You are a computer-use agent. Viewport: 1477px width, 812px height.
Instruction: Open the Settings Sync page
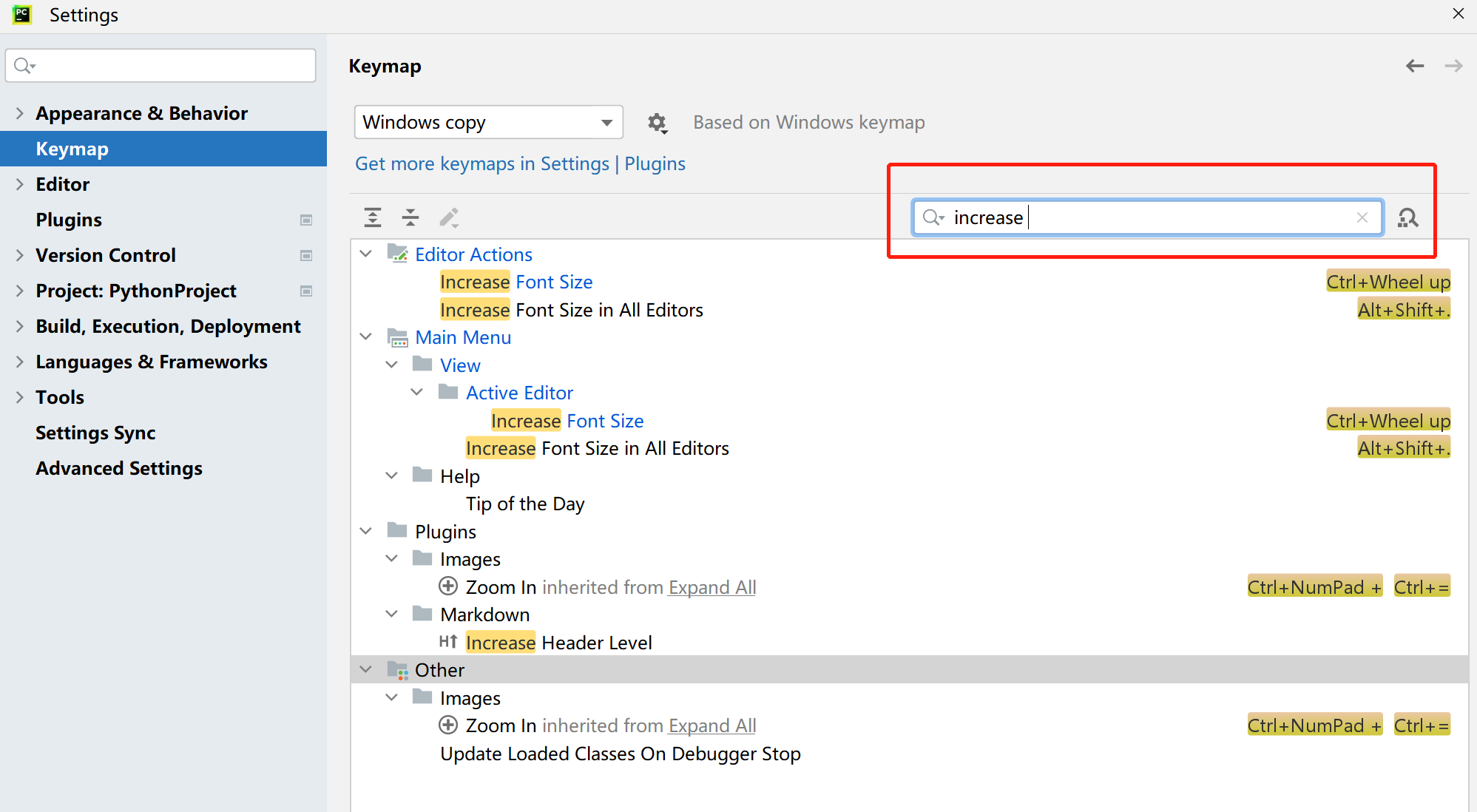pos(95,433)
